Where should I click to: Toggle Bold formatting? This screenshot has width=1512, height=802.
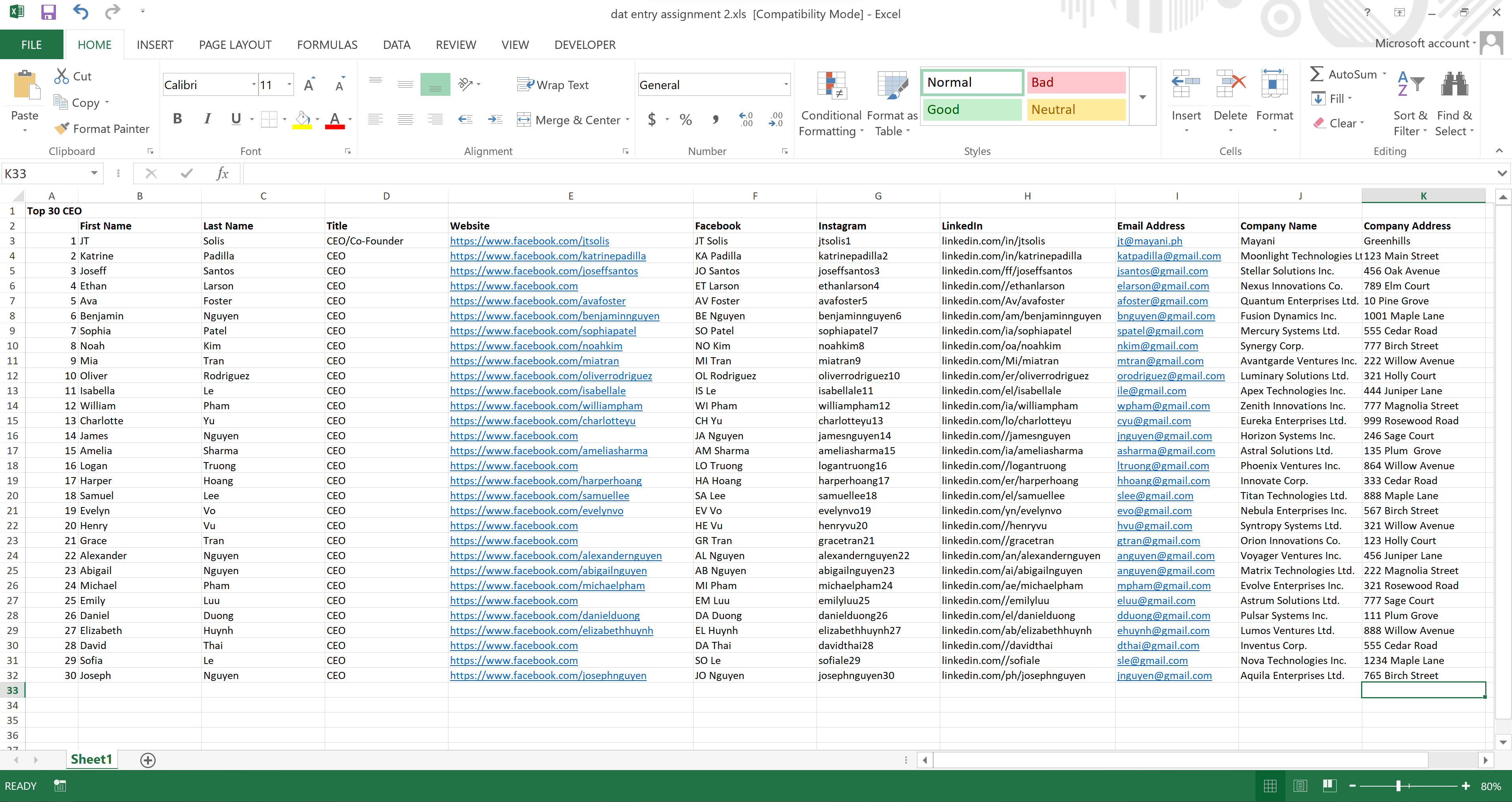coord(177,119)
